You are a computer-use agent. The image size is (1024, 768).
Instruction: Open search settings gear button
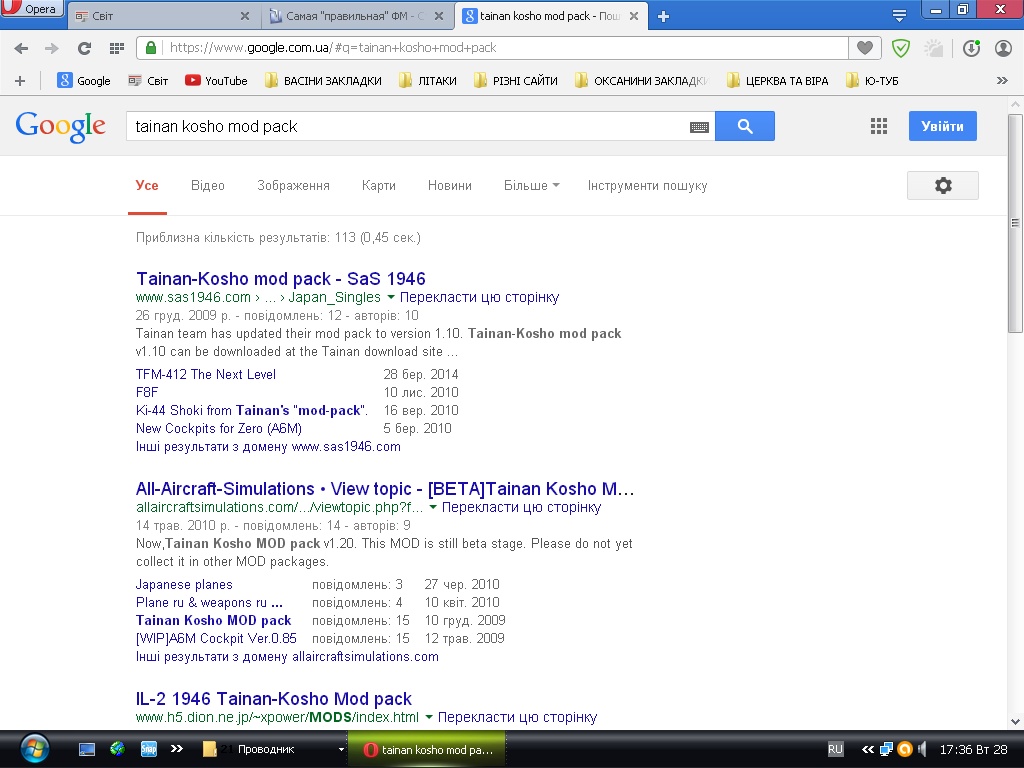pyautogui.click(x=942, y=185)
